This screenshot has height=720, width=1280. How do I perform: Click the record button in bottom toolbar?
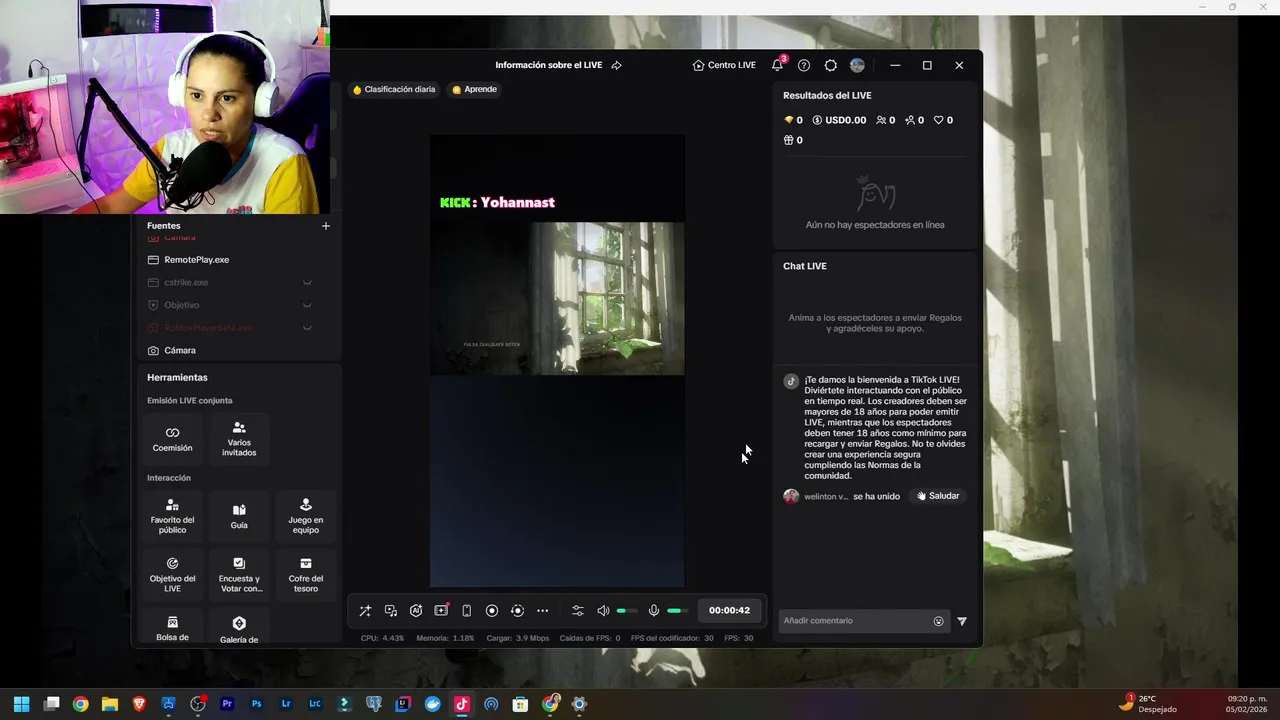[492, 611]
